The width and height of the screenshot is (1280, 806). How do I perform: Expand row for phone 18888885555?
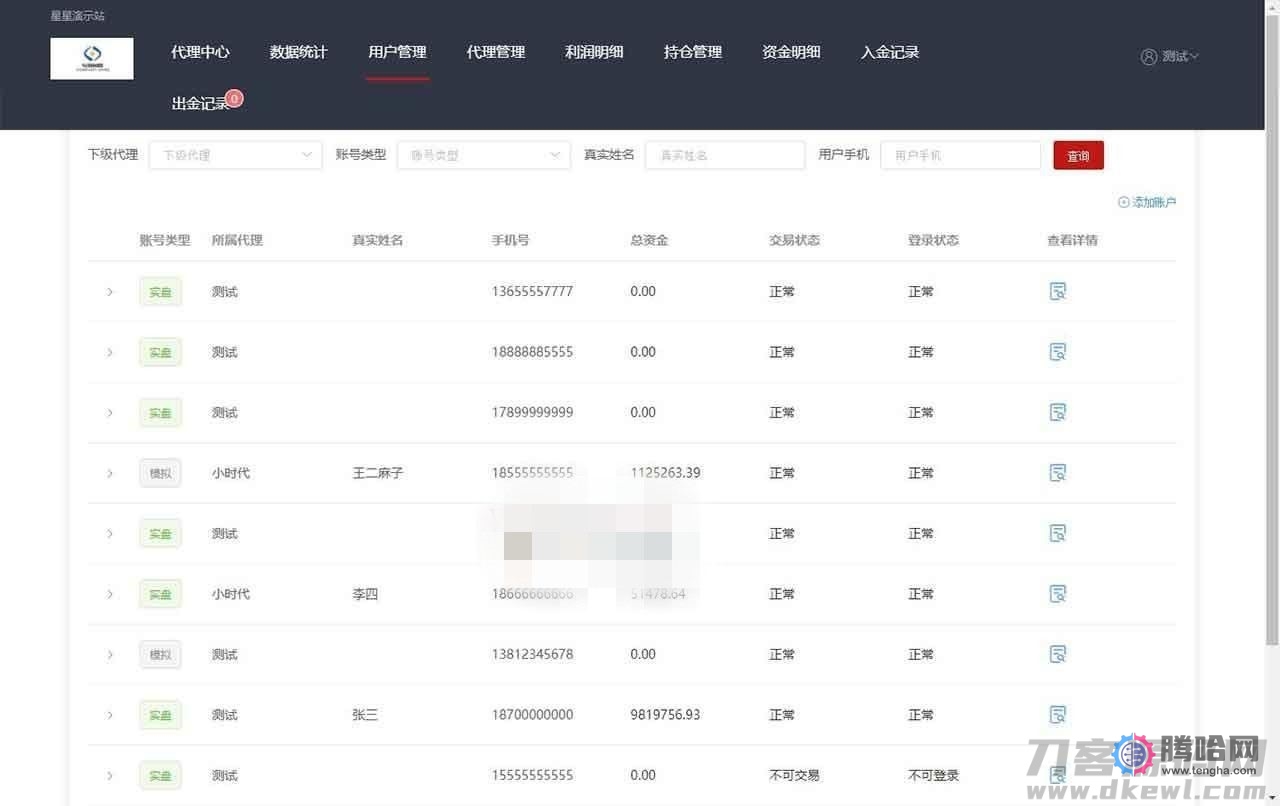click(110, 352)
